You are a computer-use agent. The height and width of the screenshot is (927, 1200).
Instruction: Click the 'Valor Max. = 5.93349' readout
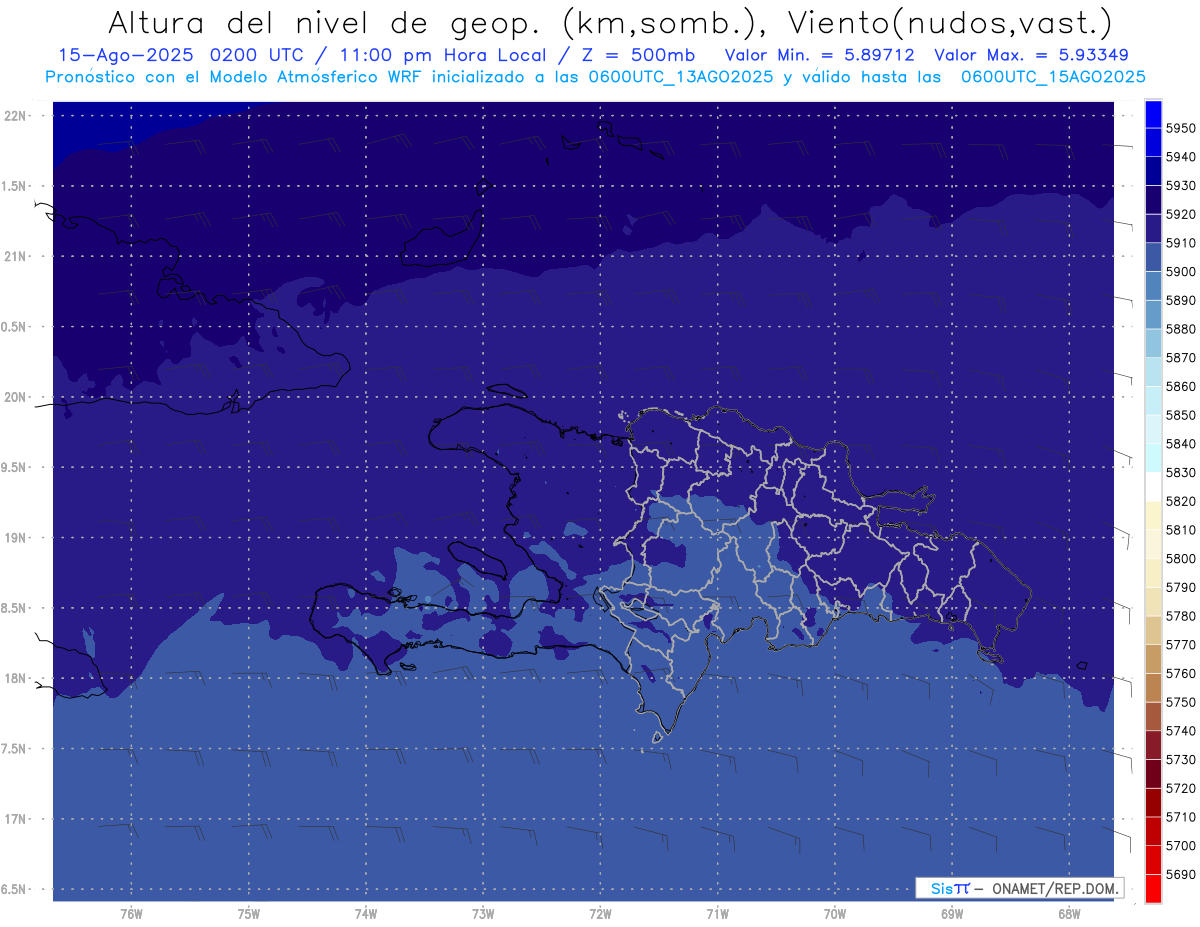tap(1032, 55)
